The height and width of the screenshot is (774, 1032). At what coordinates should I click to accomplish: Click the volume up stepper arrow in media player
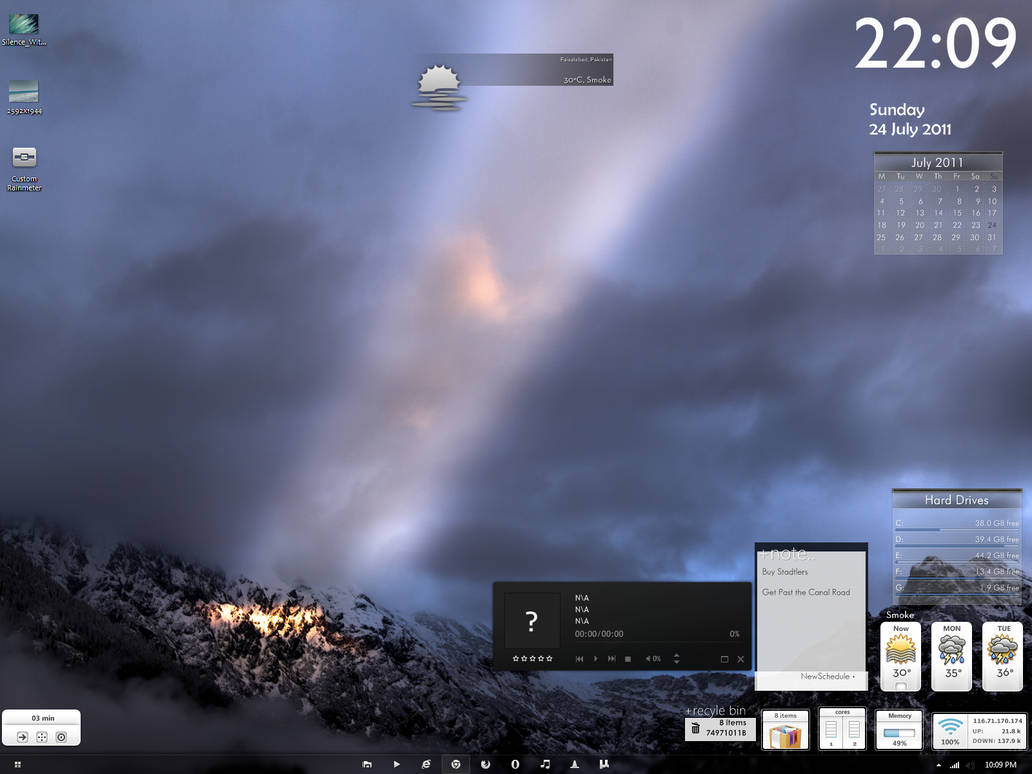point(677,655)
